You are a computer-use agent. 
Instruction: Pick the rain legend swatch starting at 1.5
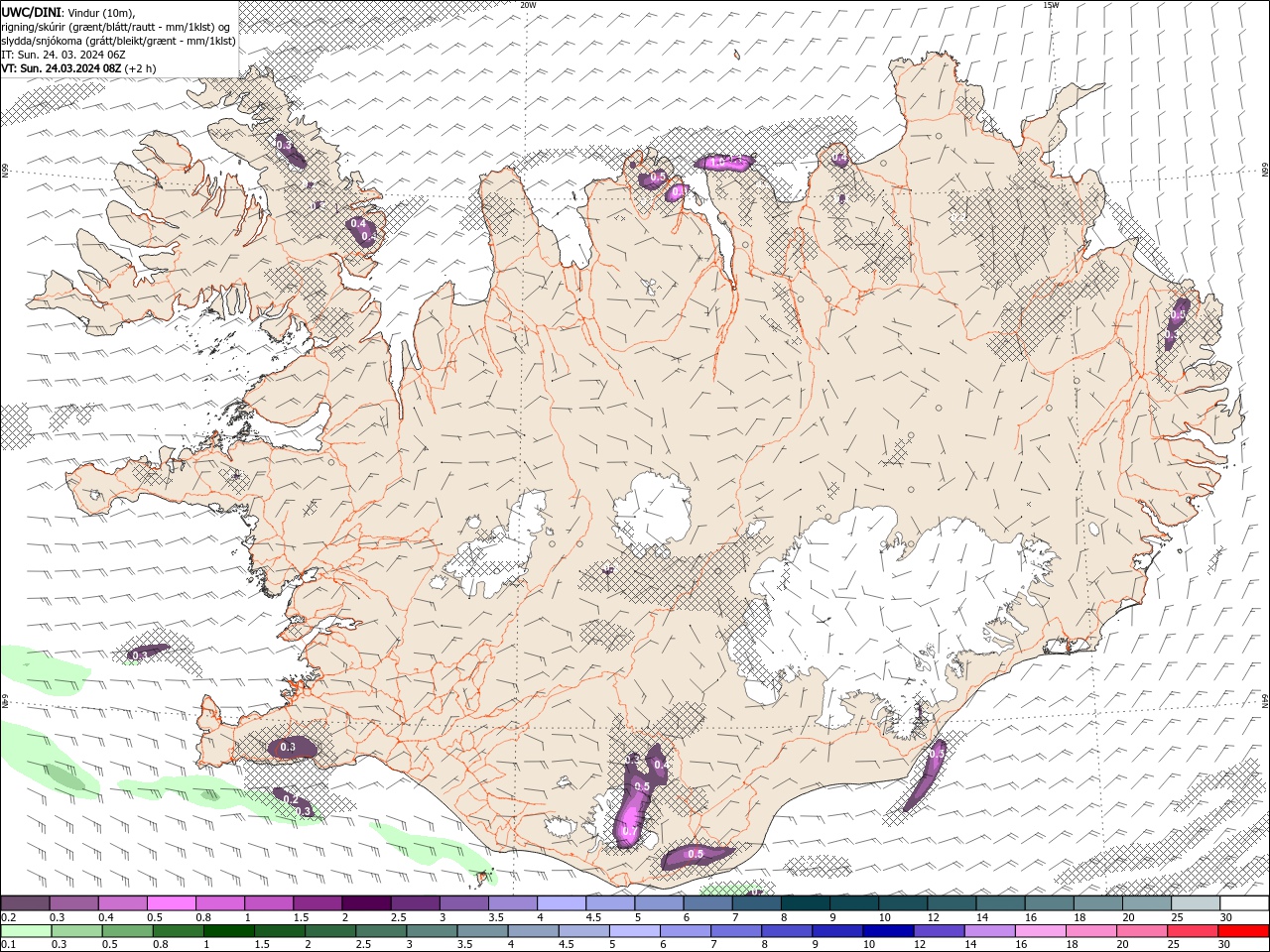click(279, 931)
